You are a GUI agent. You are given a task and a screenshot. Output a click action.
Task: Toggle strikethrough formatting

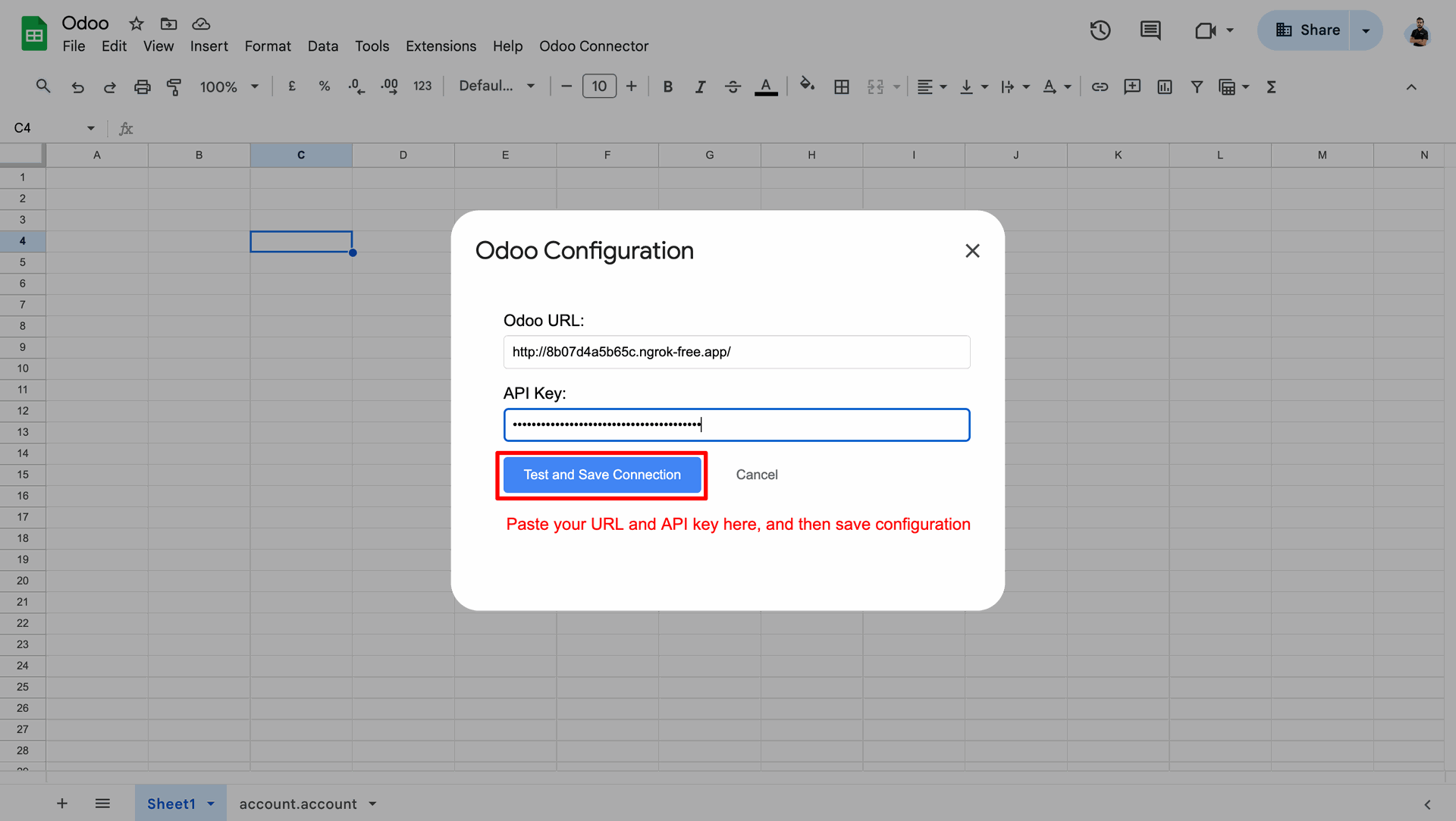pos(733,86)
